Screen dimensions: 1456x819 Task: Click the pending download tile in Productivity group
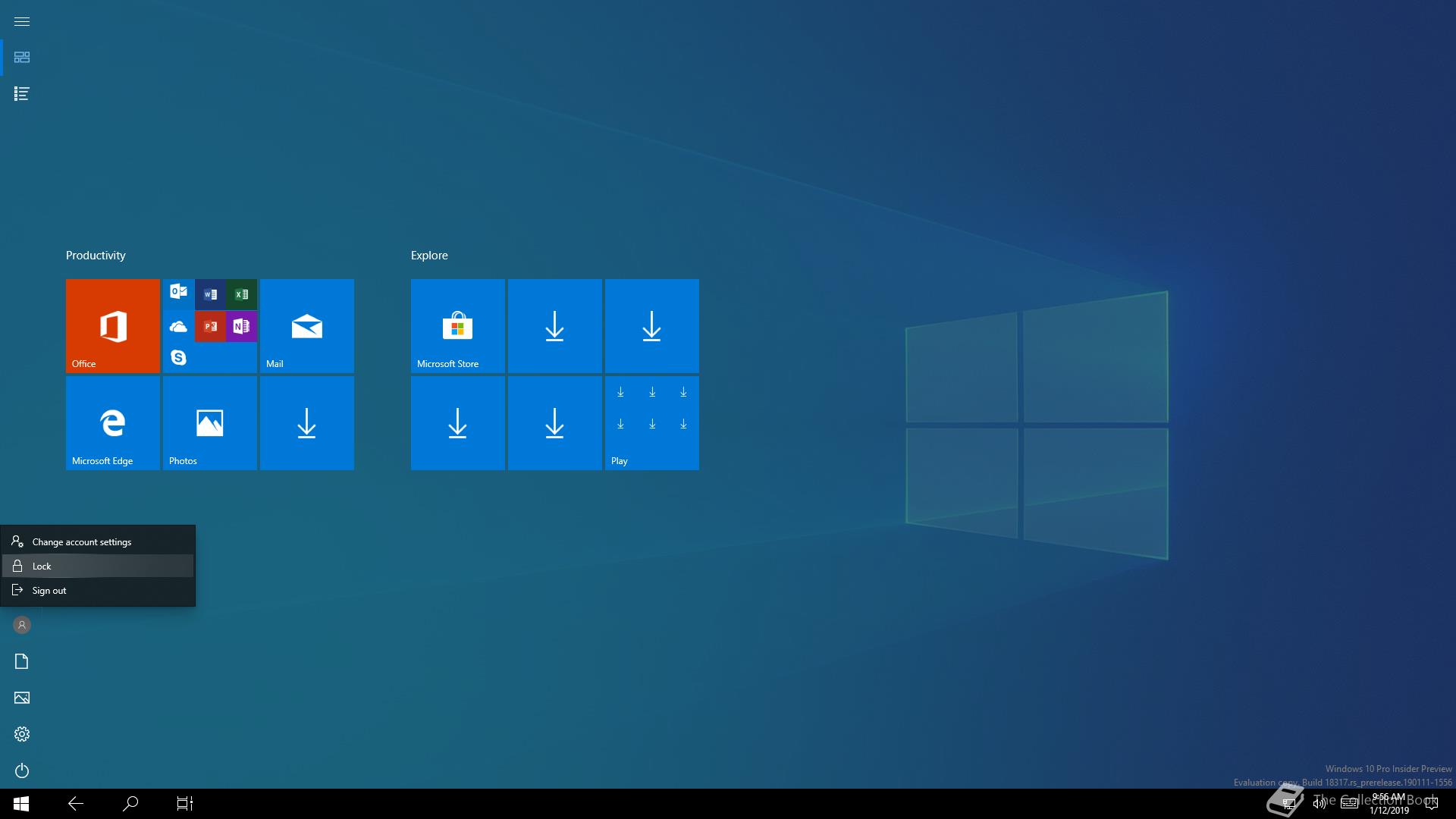pos(307,423)
